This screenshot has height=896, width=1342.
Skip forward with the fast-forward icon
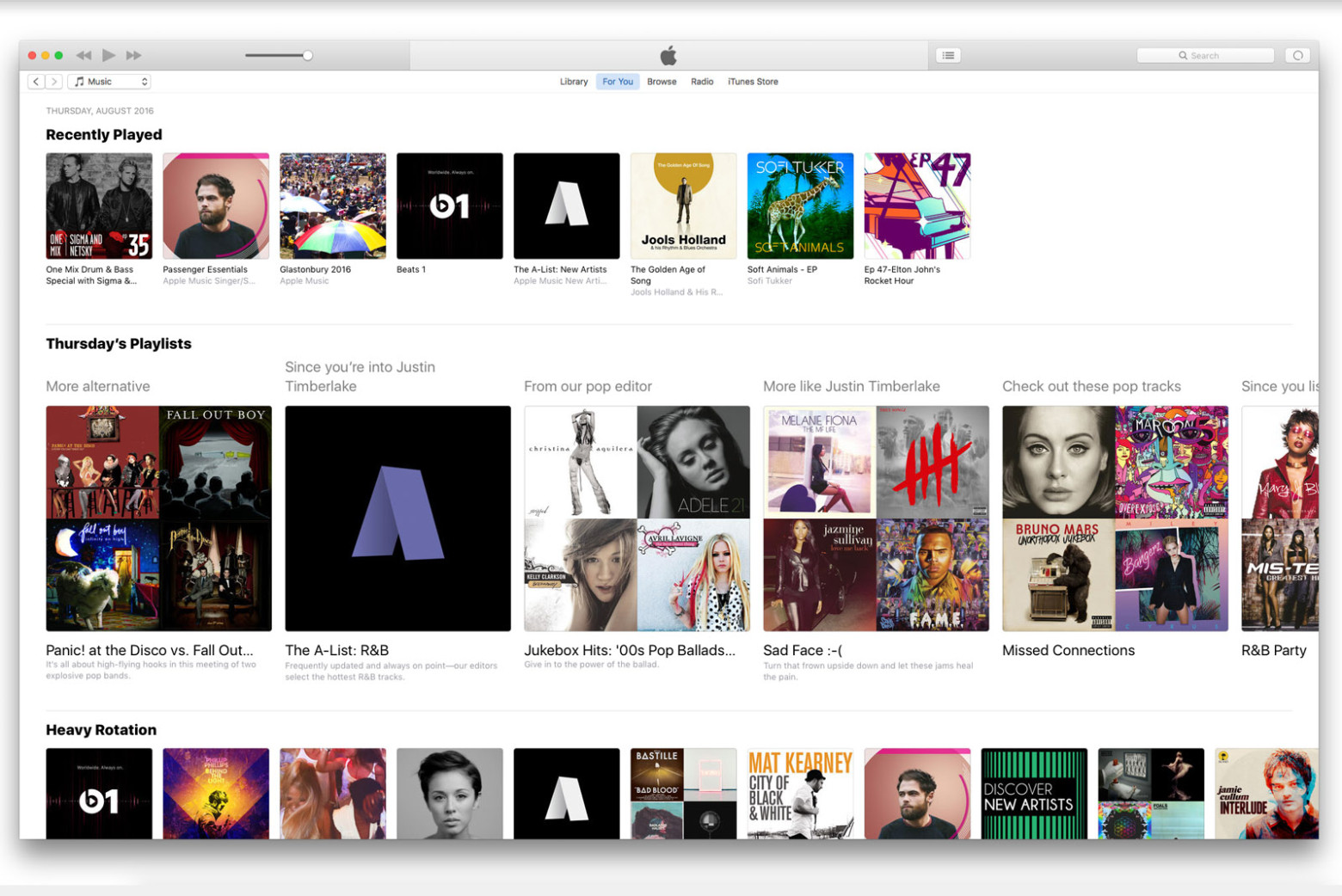[133, 55]
